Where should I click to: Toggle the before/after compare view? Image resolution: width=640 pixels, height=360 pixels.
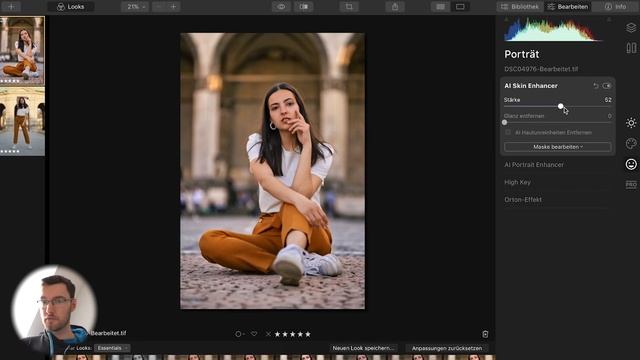tap(304, 7)
